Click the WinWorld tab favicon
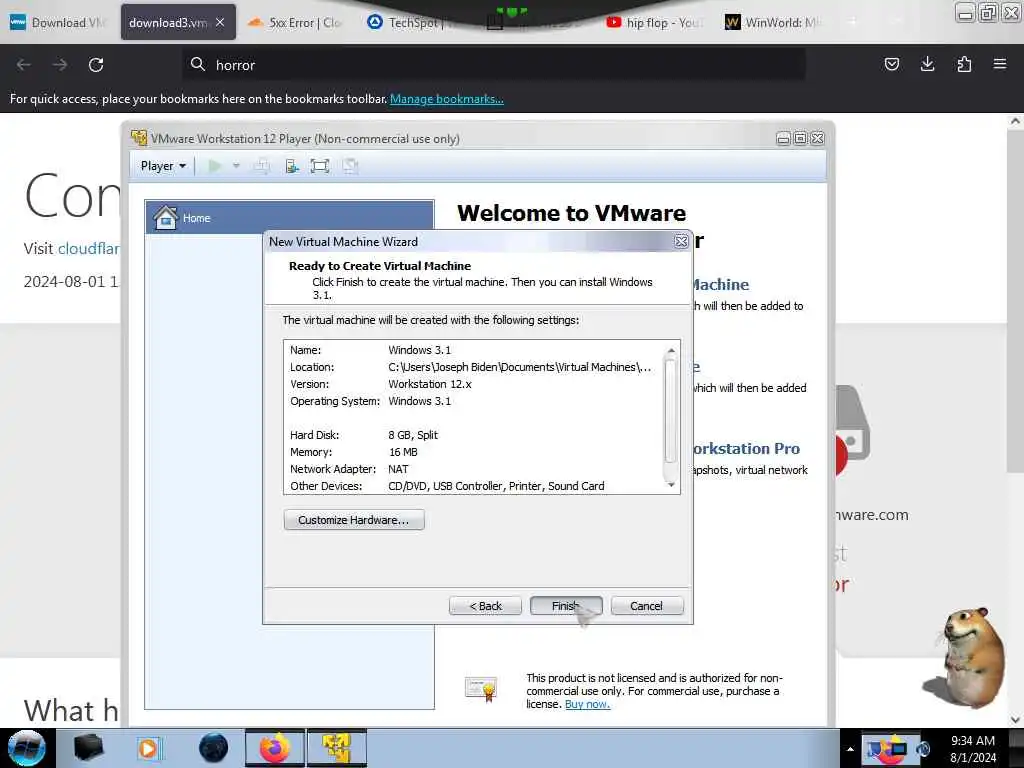 click(x=732, y=22)
